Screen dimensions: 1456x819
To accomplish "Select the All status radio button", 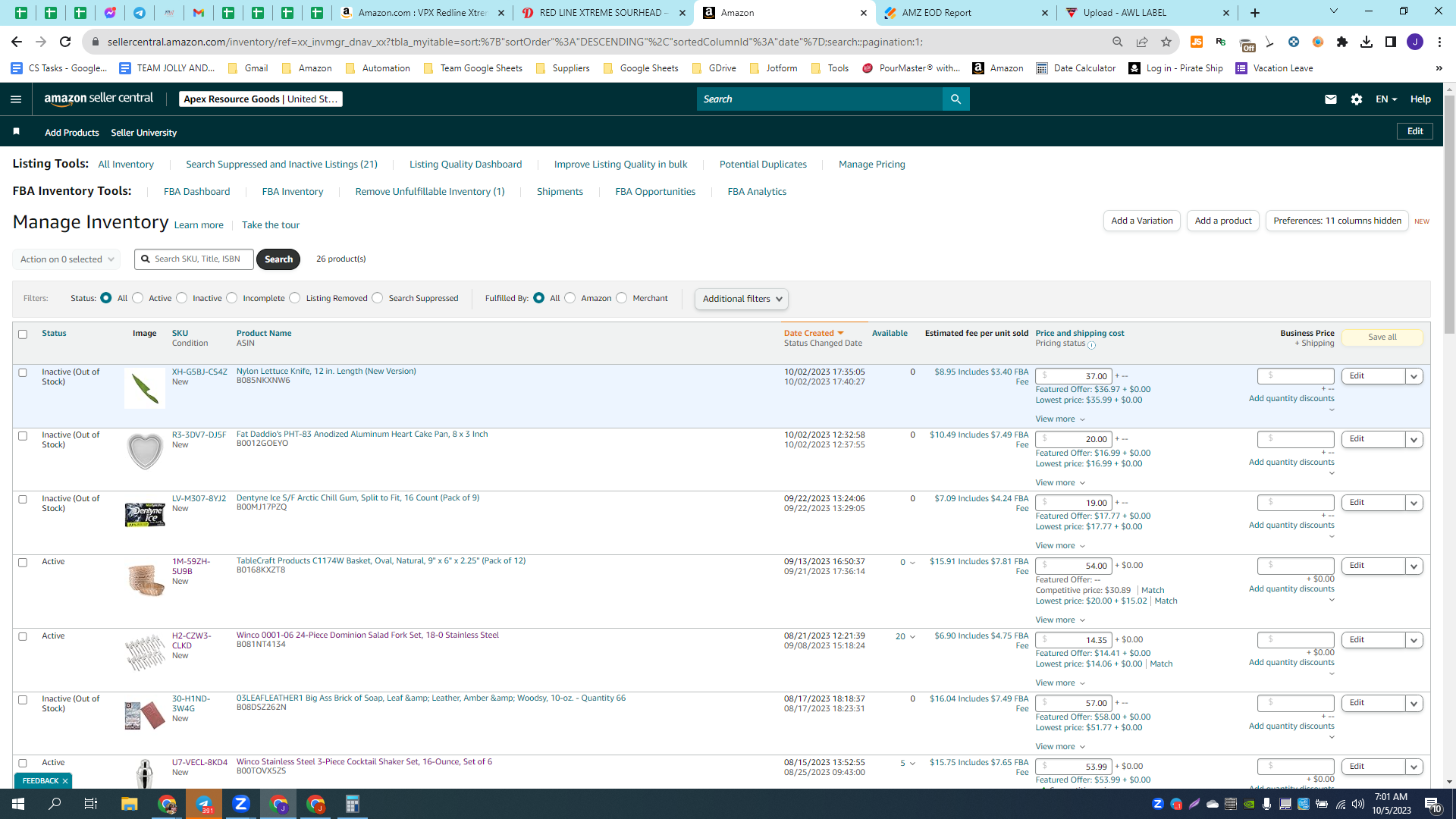I will tap(106, 298).
